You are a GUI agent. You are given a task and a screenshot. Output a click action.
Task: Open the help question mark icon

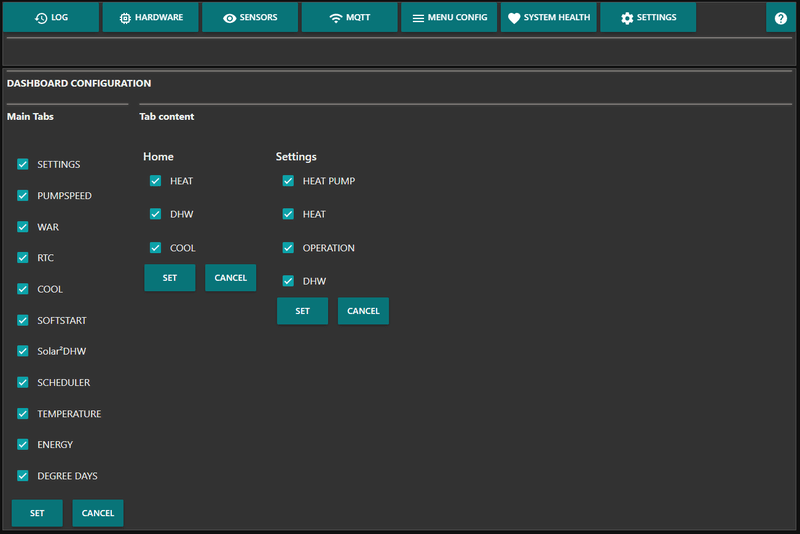[x=780, y=18]
